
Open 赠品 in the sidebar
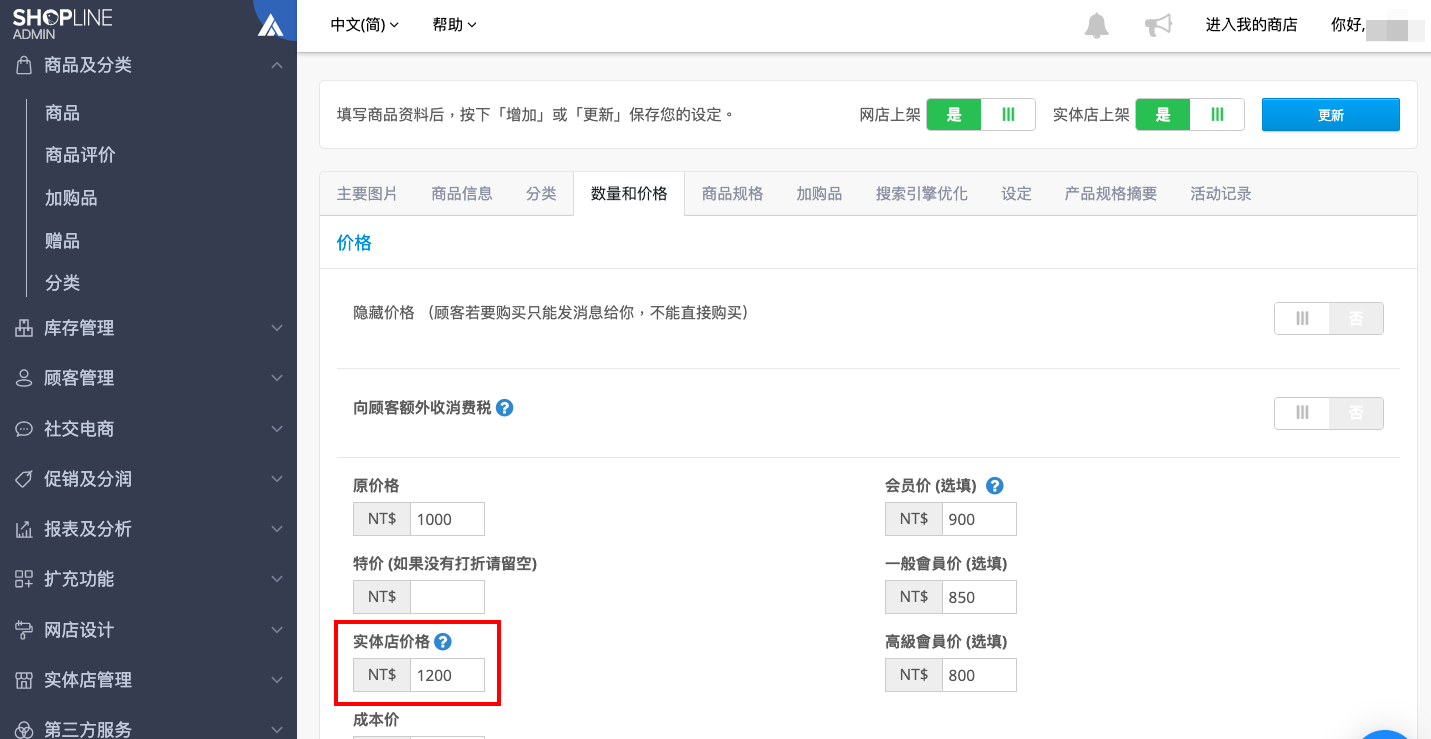click(x=62, y=241)
